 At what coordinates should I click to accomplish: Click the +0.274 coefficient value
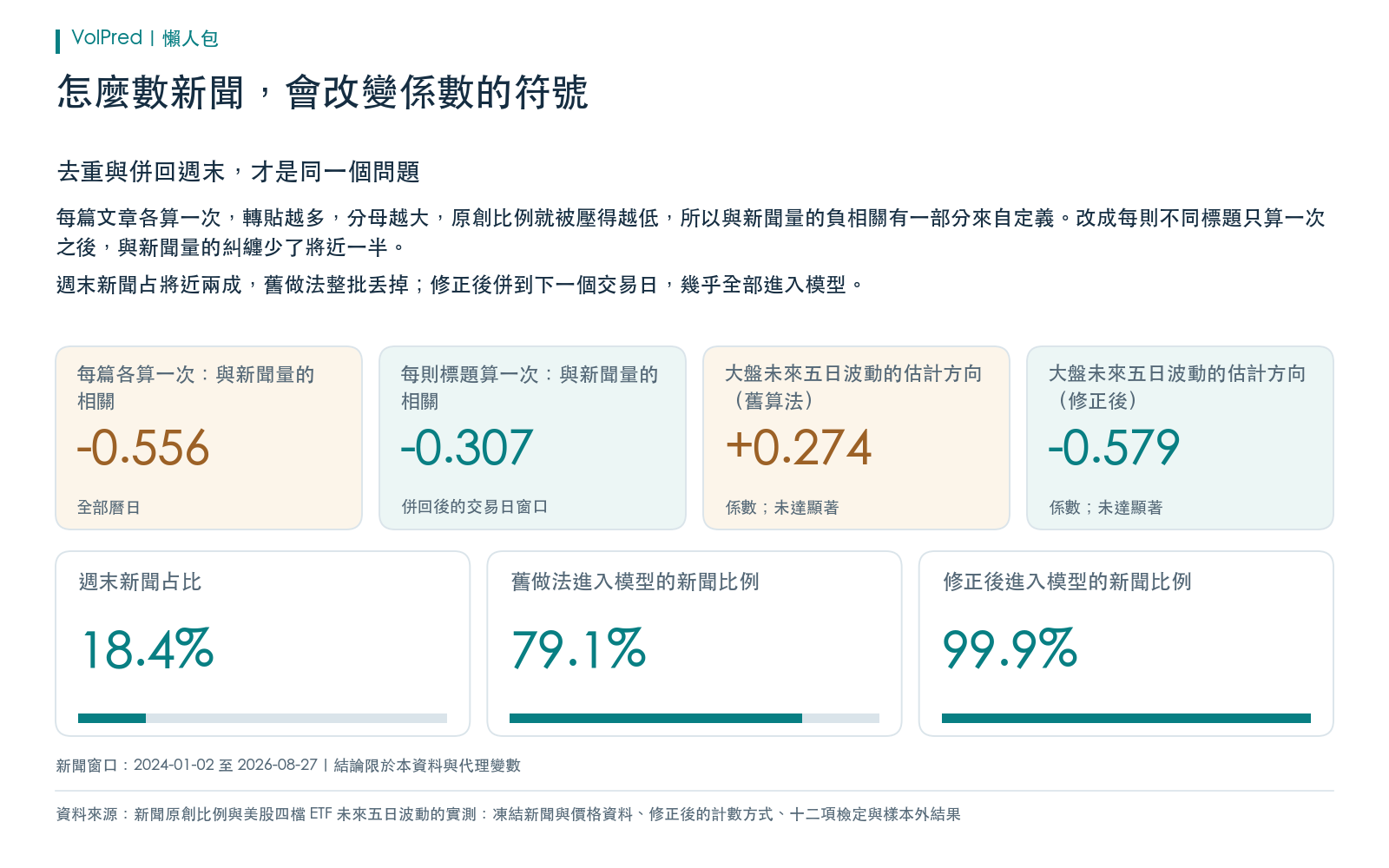799,448
